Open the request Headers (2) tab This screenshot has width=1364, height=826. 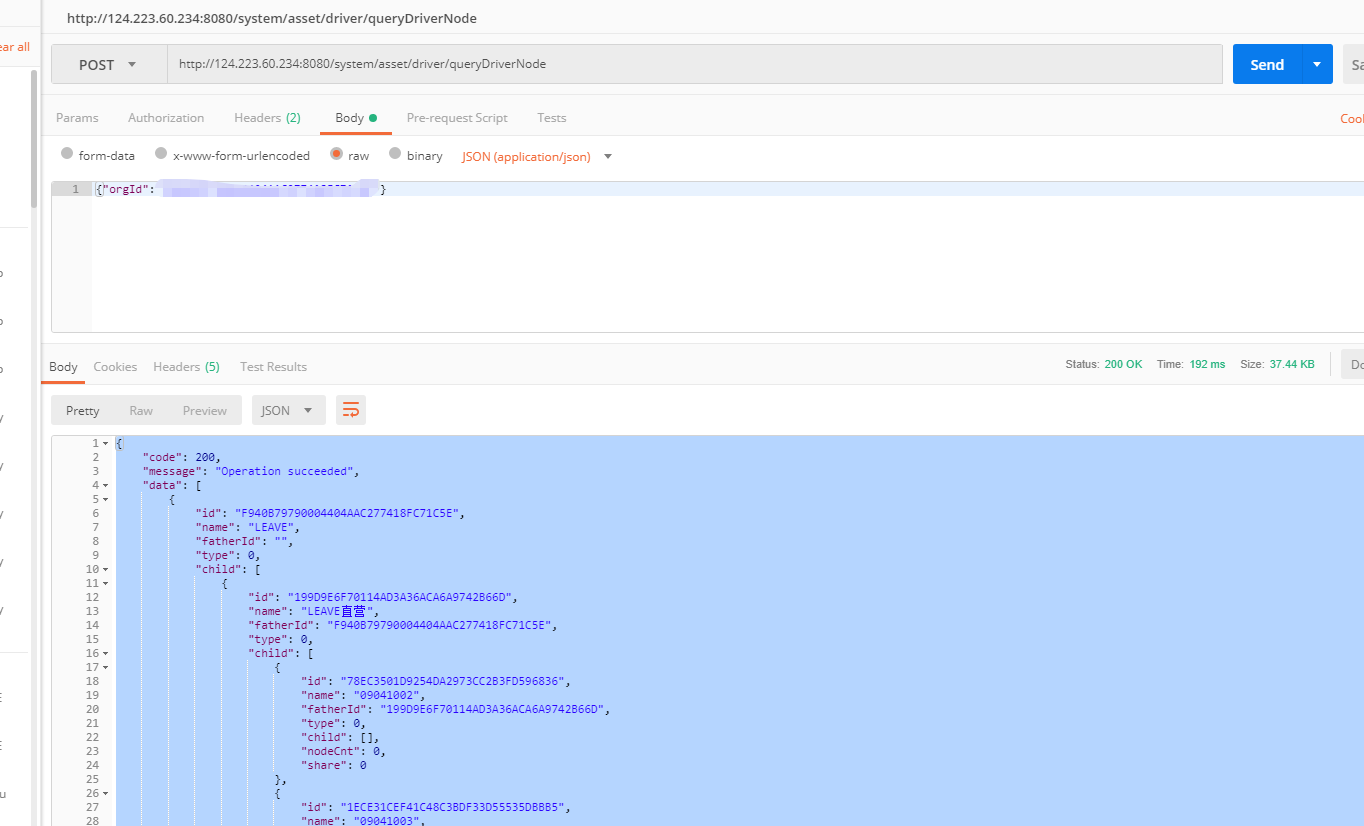pyautogui.click(x=267, y=118)
